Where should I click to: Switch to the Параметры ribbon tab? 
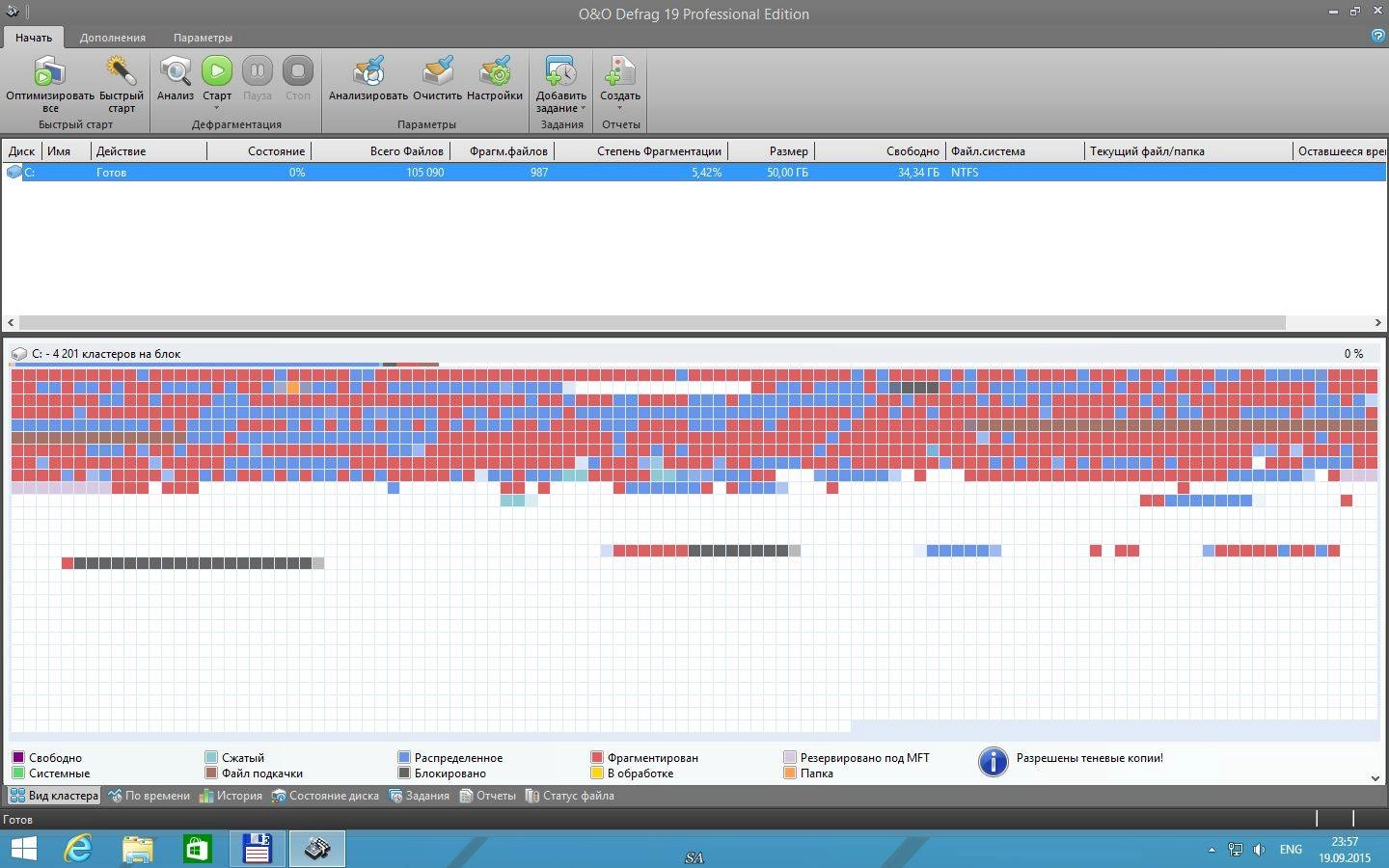pyautogui.click(x=203, y=38)
